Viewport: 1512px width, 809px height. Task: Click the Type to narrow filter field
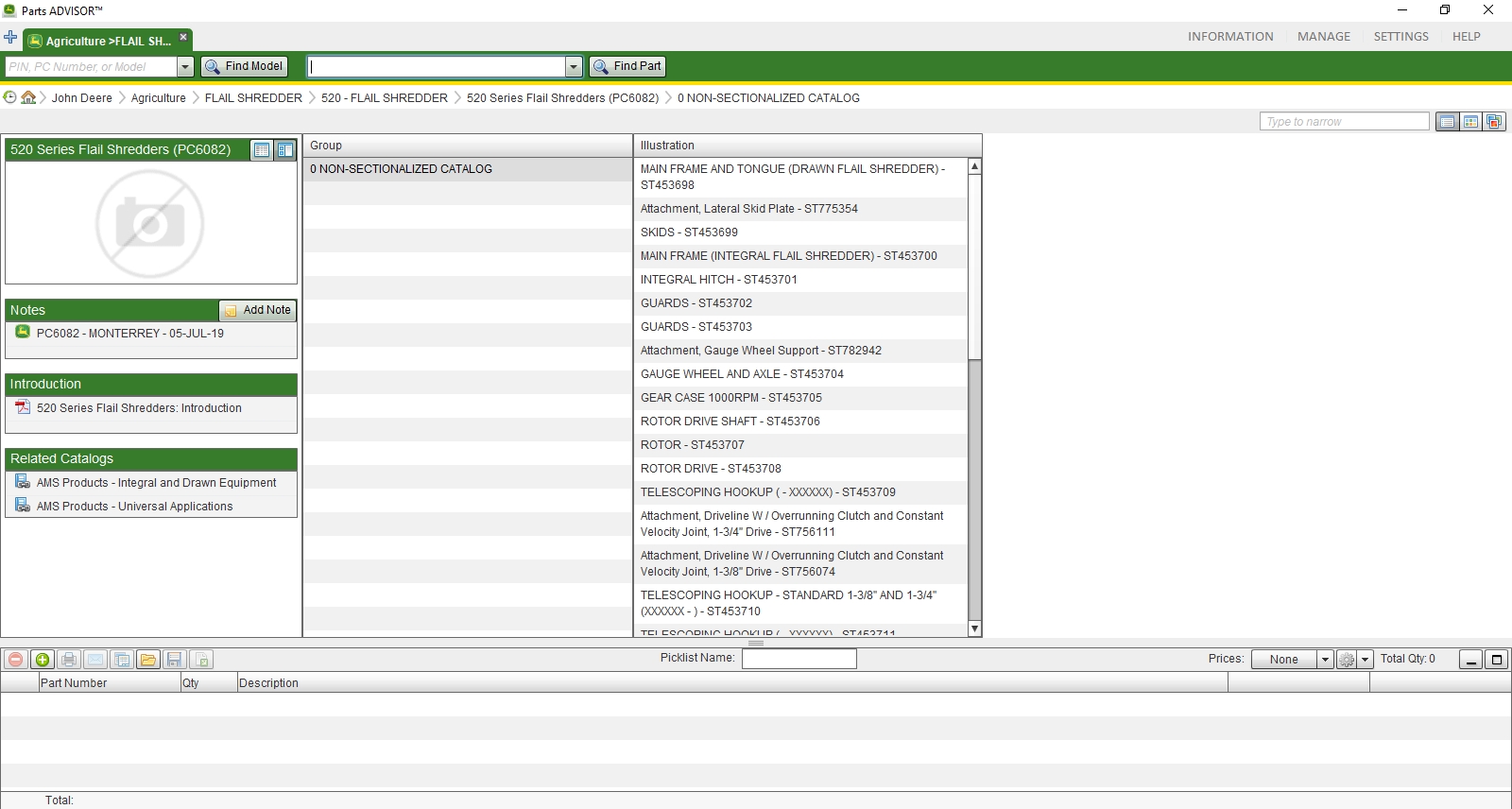[1344, 121]
